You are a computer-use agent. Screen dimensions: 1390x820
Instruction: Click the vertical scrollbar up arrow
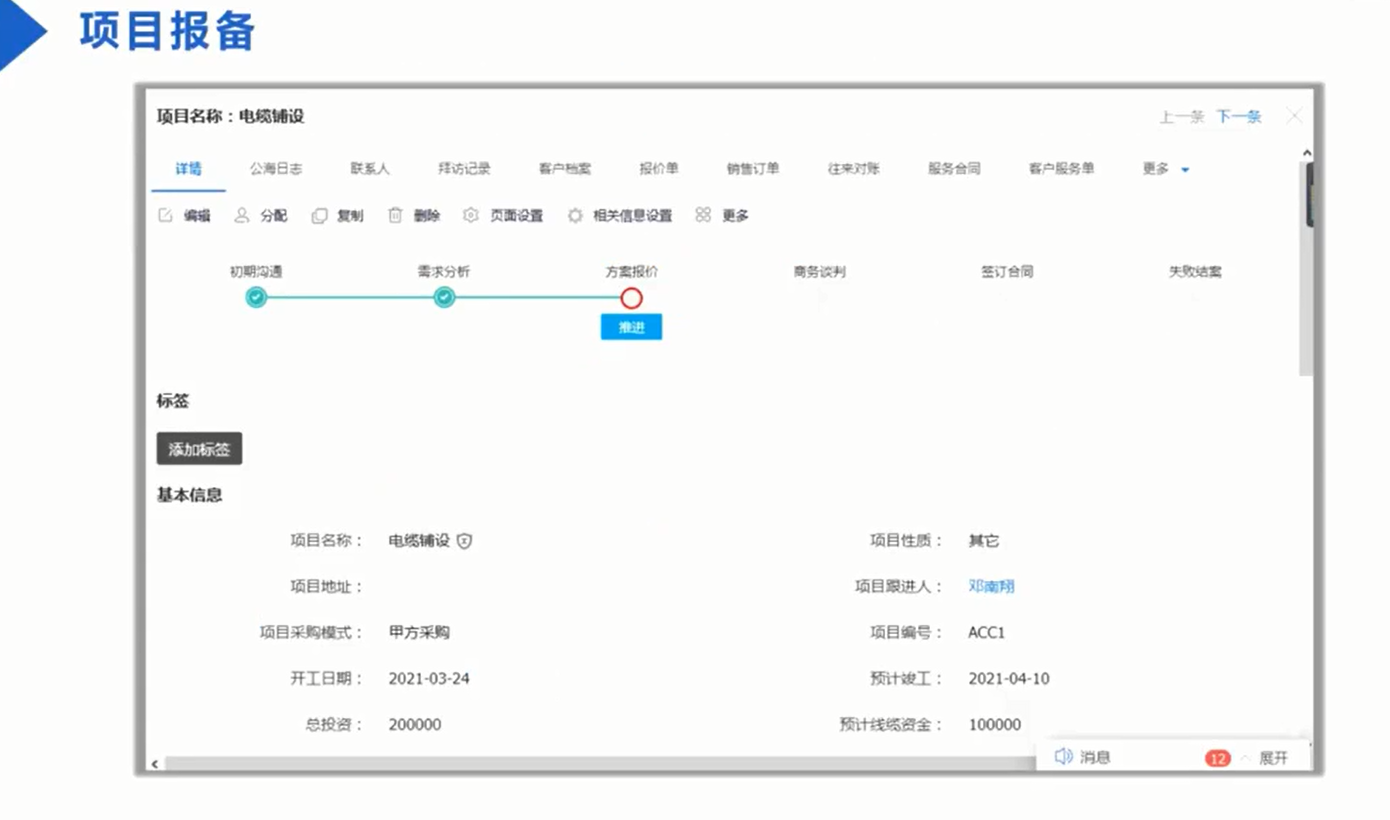pos(1307,153)
